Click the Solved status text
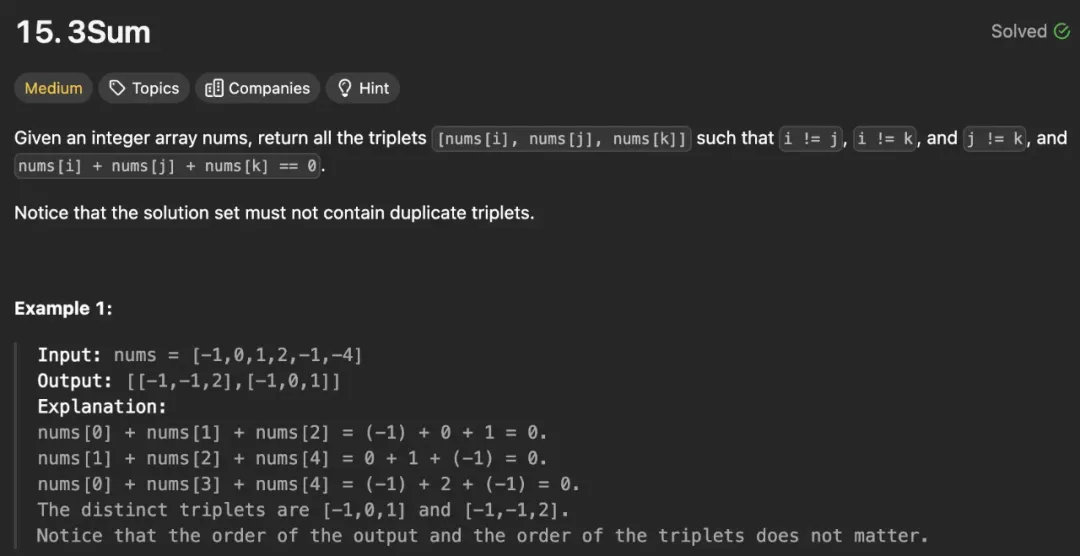 (x=1018, y=31)
